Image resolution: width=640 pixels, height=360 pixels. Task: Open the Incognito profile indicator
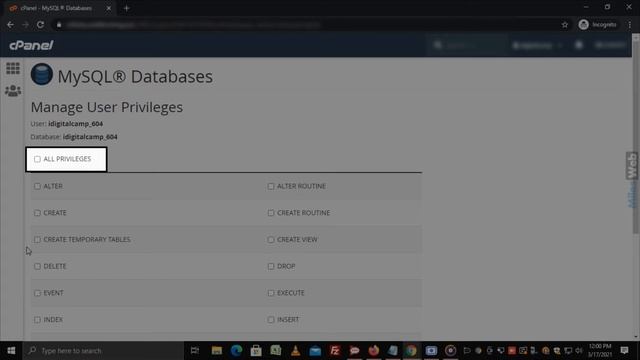click(x=598, y=25)
